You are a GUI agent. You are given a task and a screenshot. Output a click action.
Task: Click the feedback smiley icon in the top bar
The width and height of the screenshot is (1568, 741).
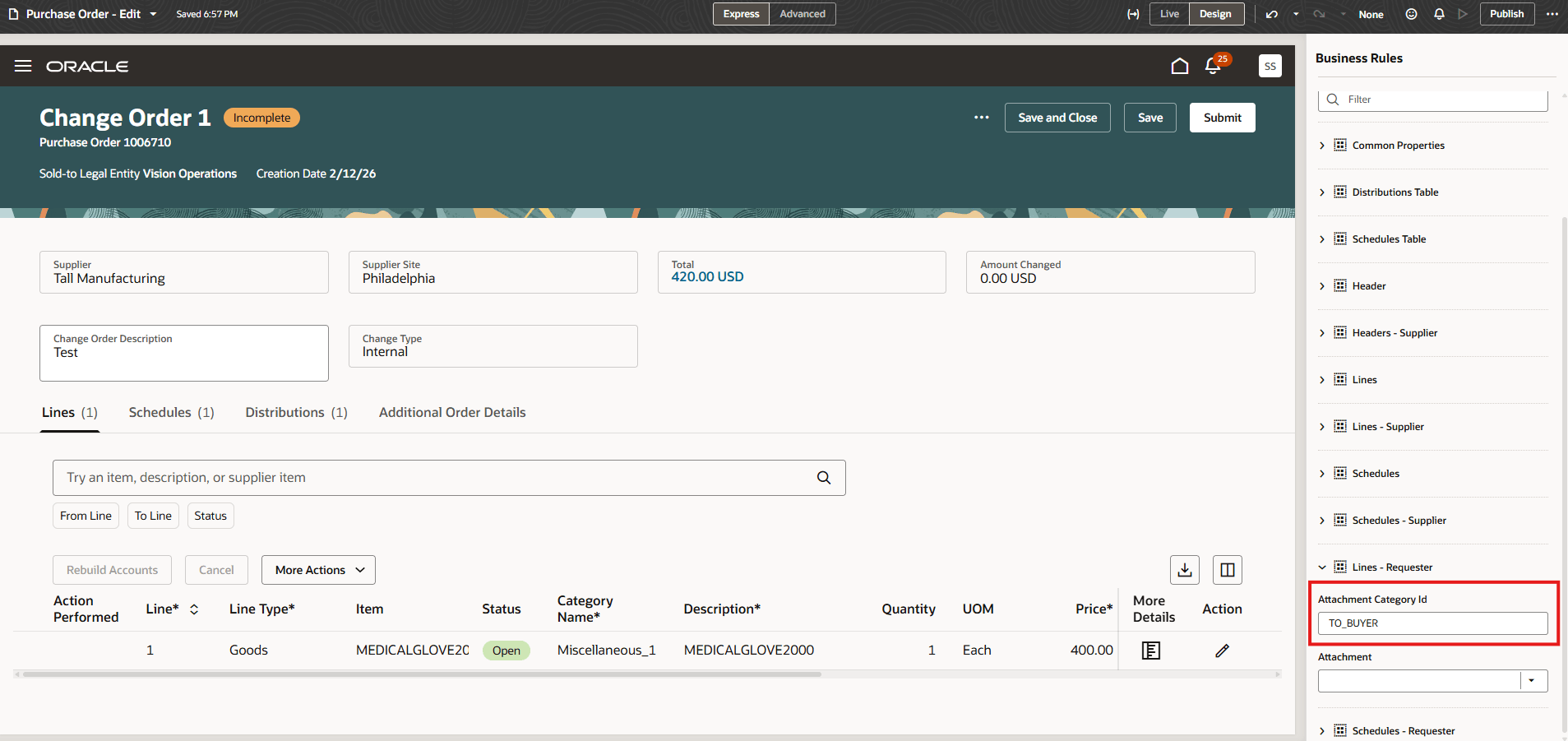pyautogui.click(x=1411, y=14)
